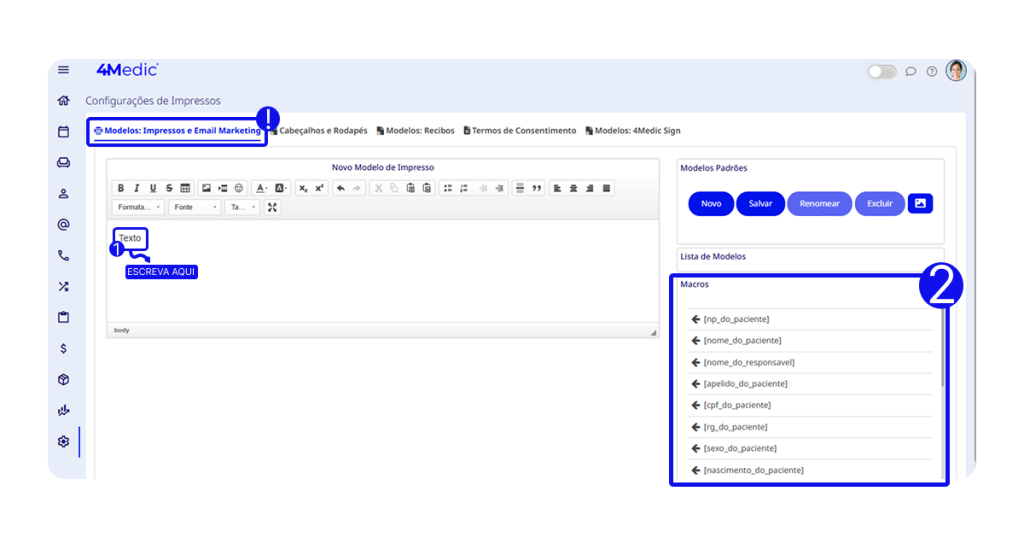The height and width of the screenshot is (538, 1024).
Task: Insert the [nome_do_paciente] macro
Action: tap(742, 341)
